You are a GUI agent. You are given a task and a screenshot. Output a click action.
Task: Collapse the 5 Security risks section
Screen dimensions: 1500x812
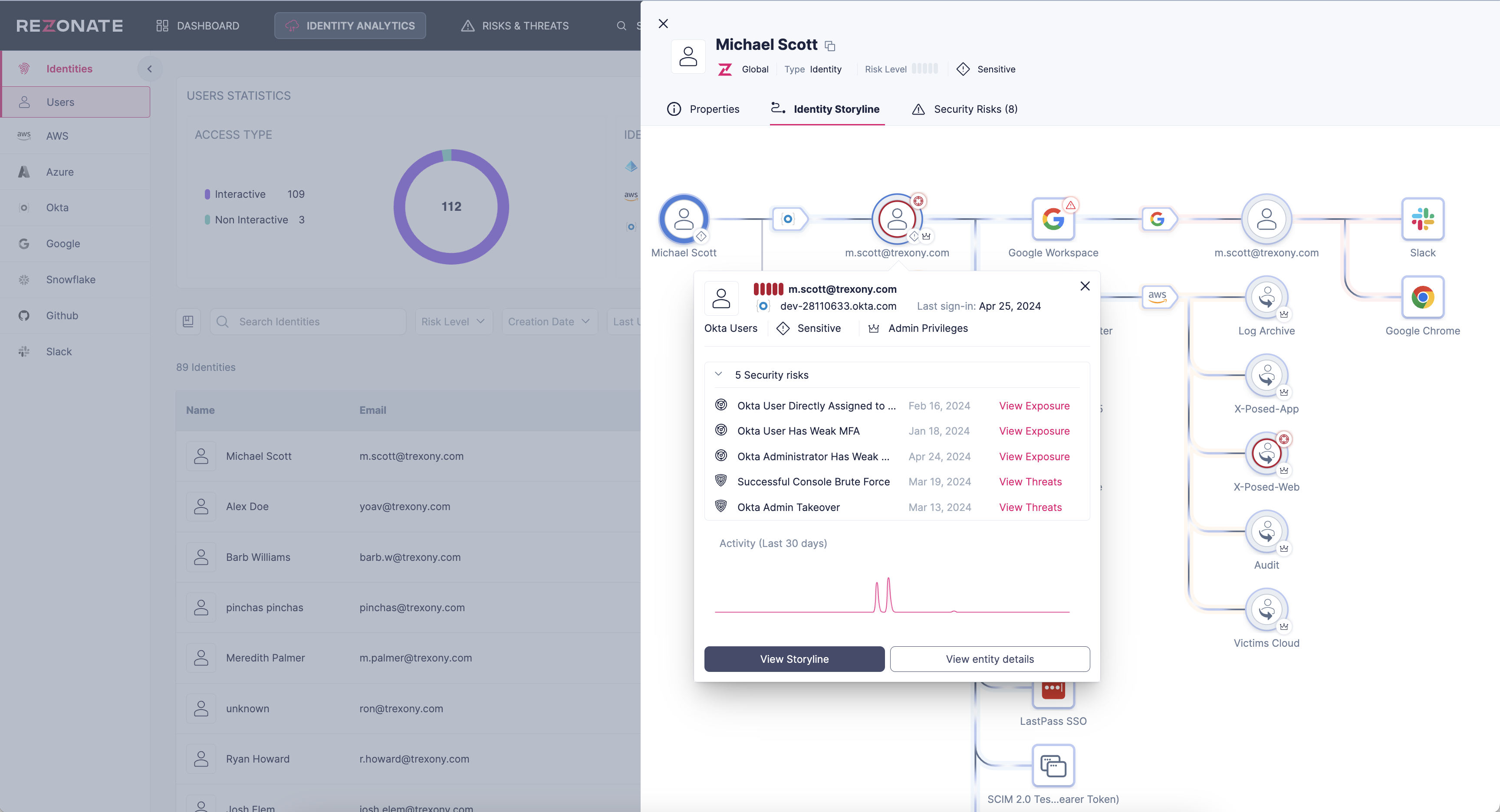[x=719, y=374]
